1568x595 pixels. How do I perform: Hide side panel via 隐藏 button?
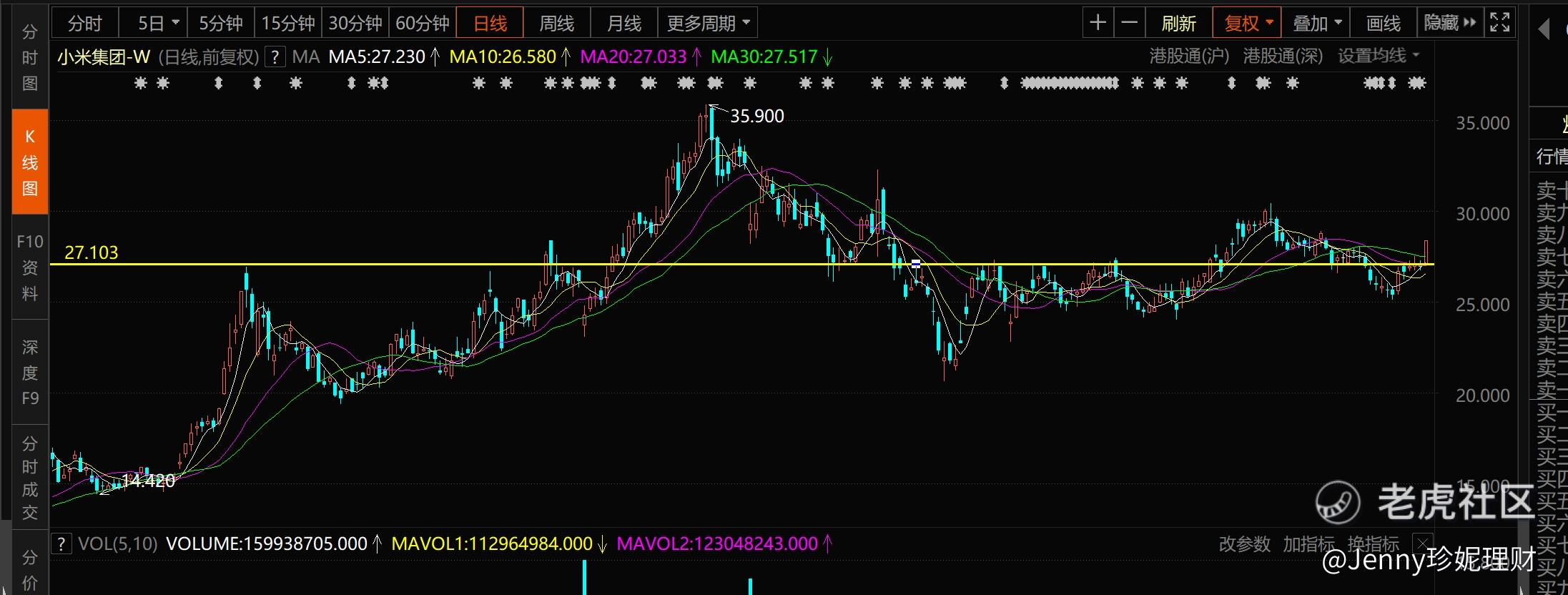(x=1450, y=23)
